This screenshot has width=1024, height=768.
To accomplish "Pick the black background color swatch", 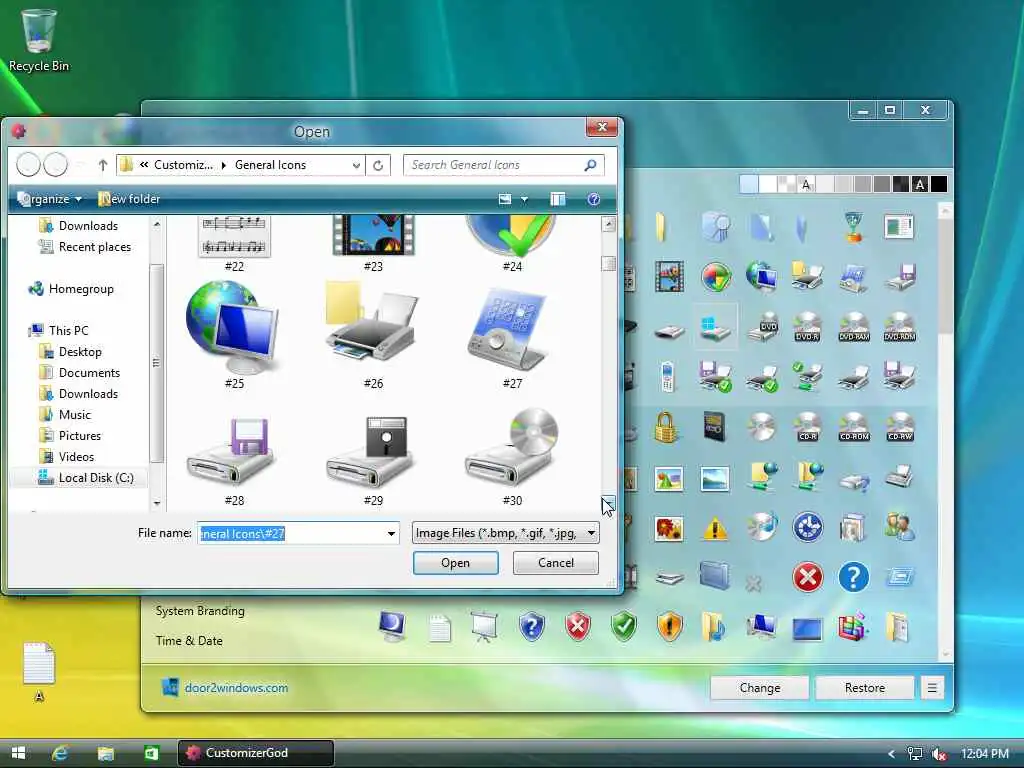I will [938, 185].
